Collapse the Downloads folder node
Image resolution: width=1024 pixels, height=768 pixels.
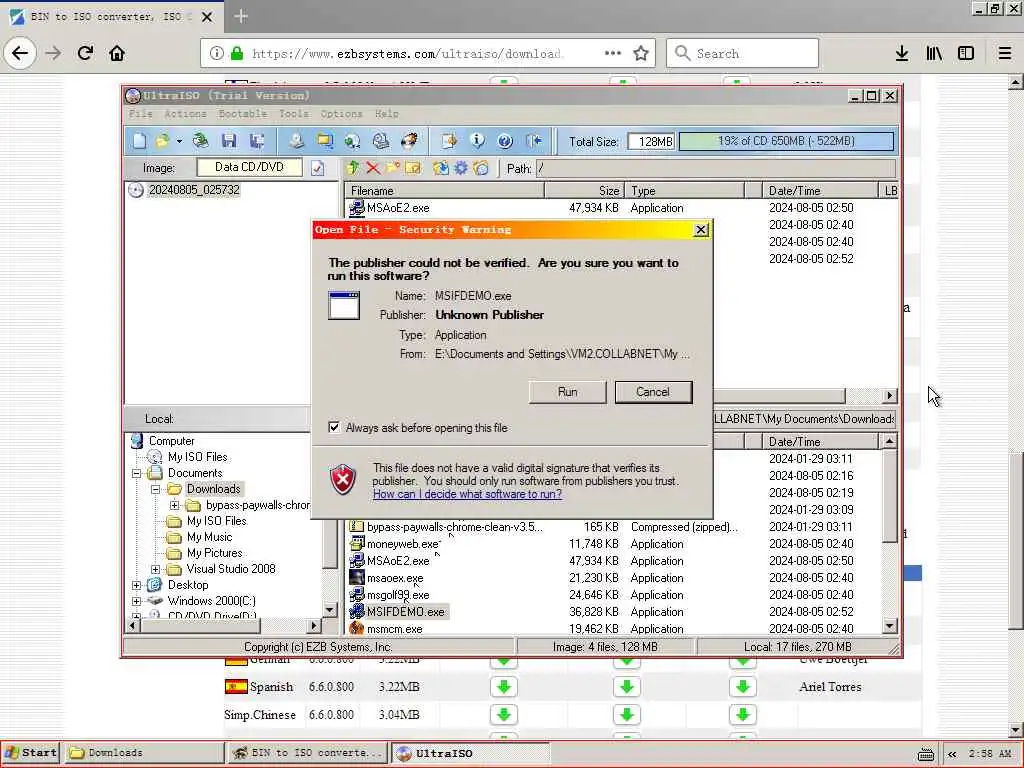point(155,489)
